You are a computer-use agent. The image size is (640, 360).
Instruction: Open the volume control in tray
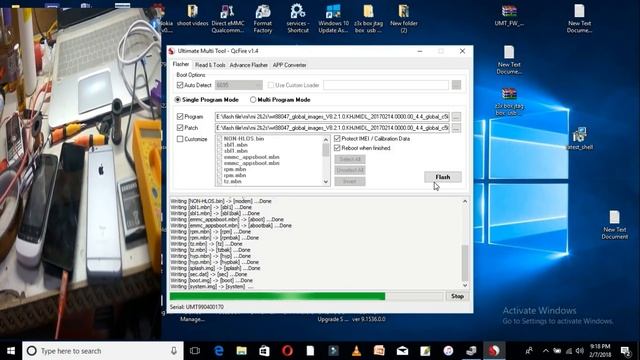[580, 351]
